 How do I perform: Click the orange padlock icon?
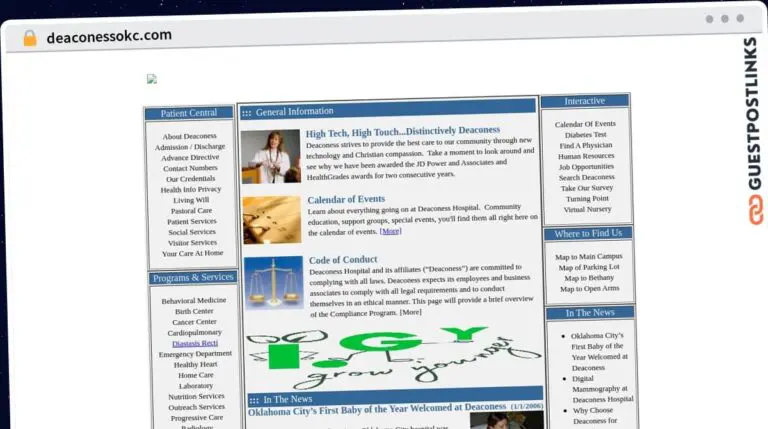coord(30,38)
